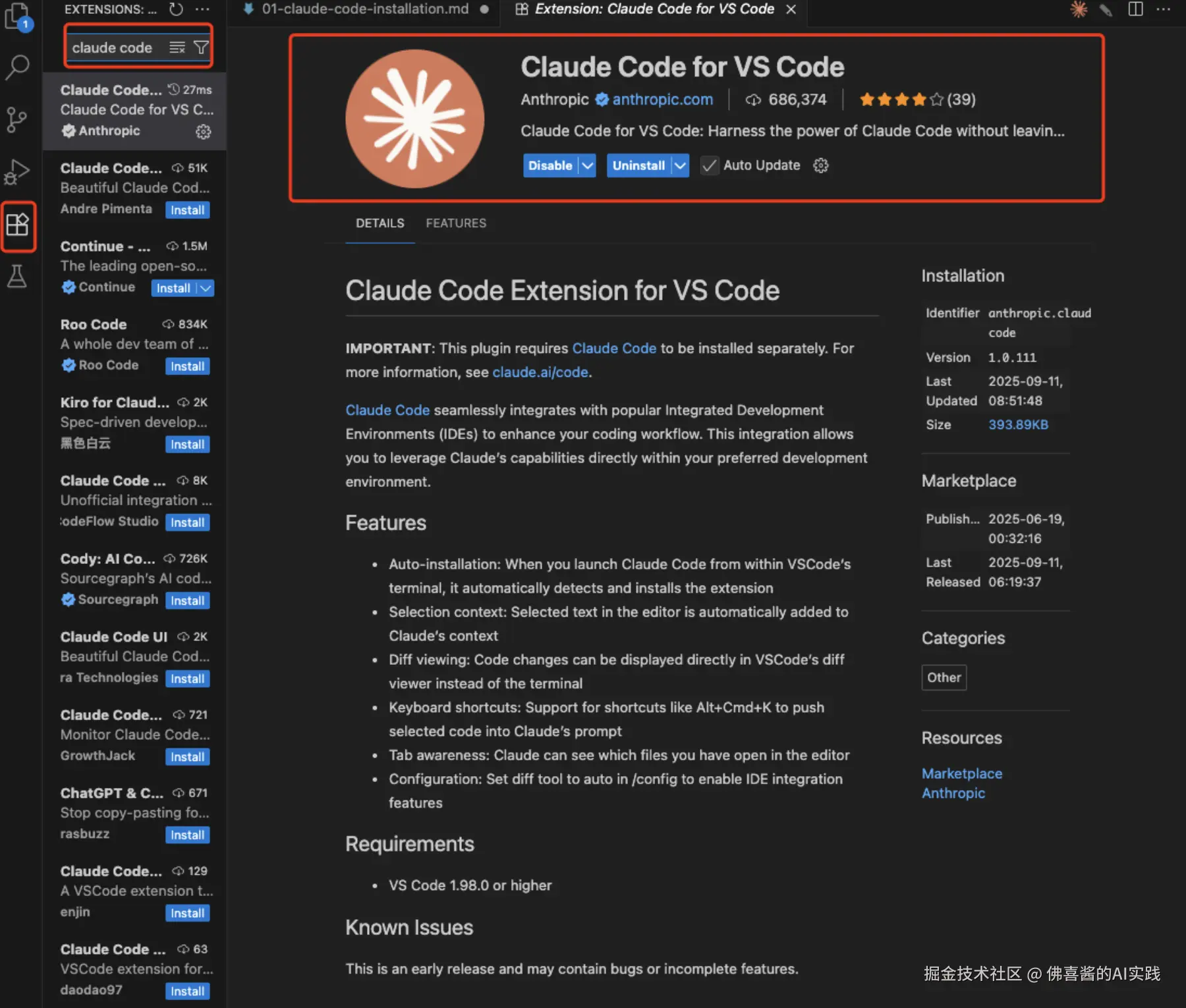This screenshot has width=1186, height=1008.
Task: Open the Anthropic publisher name in header
Action: [555, 99]
